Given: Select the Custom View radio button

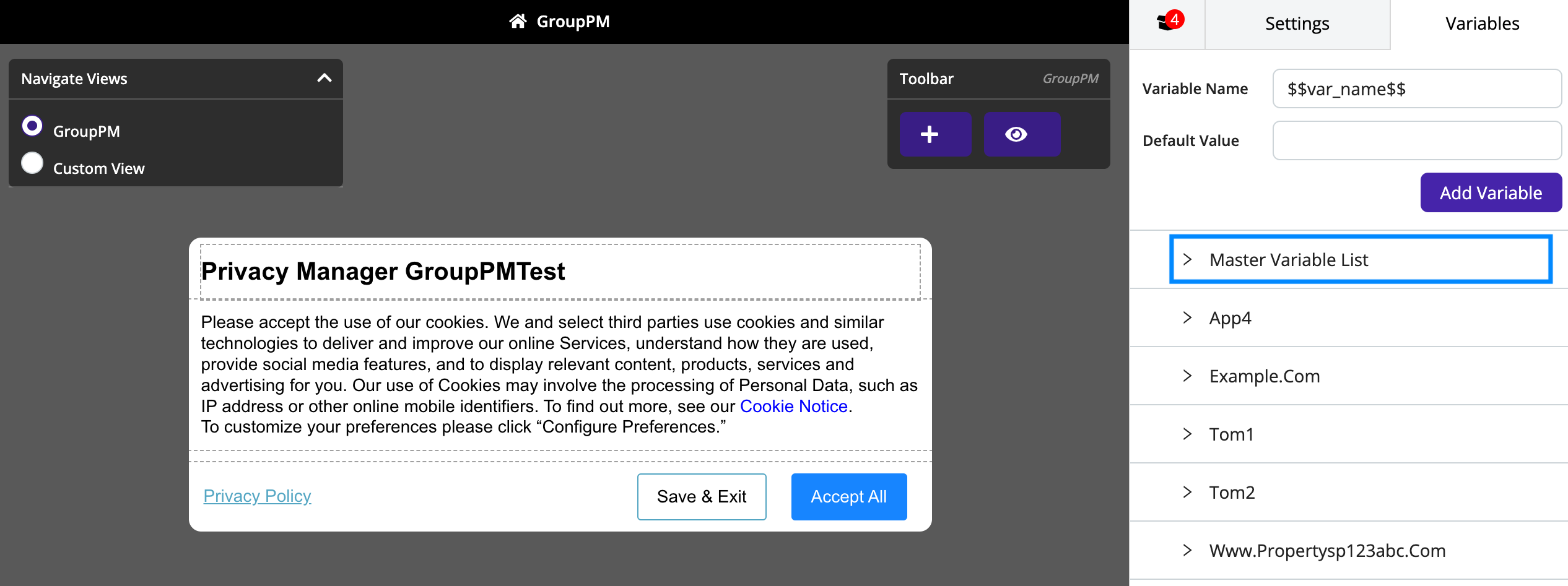Looking at the screenshot, I should coord(32,163).
